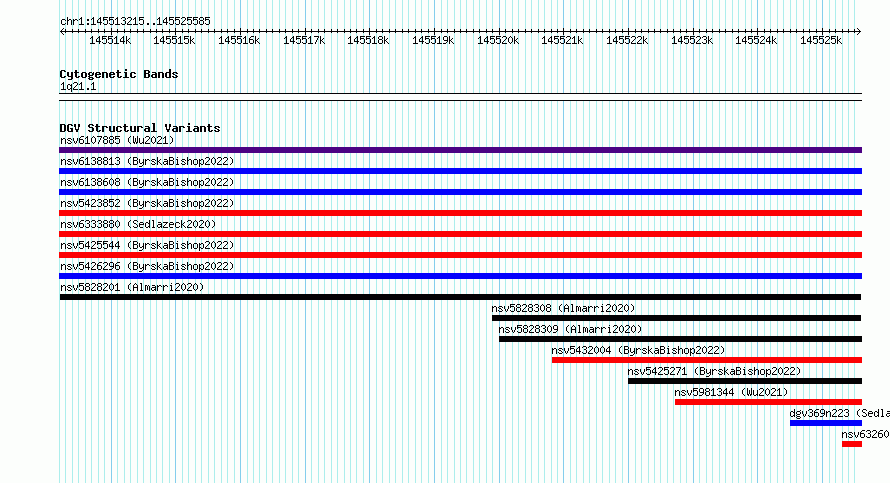The height and width of the screenshot is (483, 890).
Task: Click the black bar under nsv5828308
Action: [677, 318]
